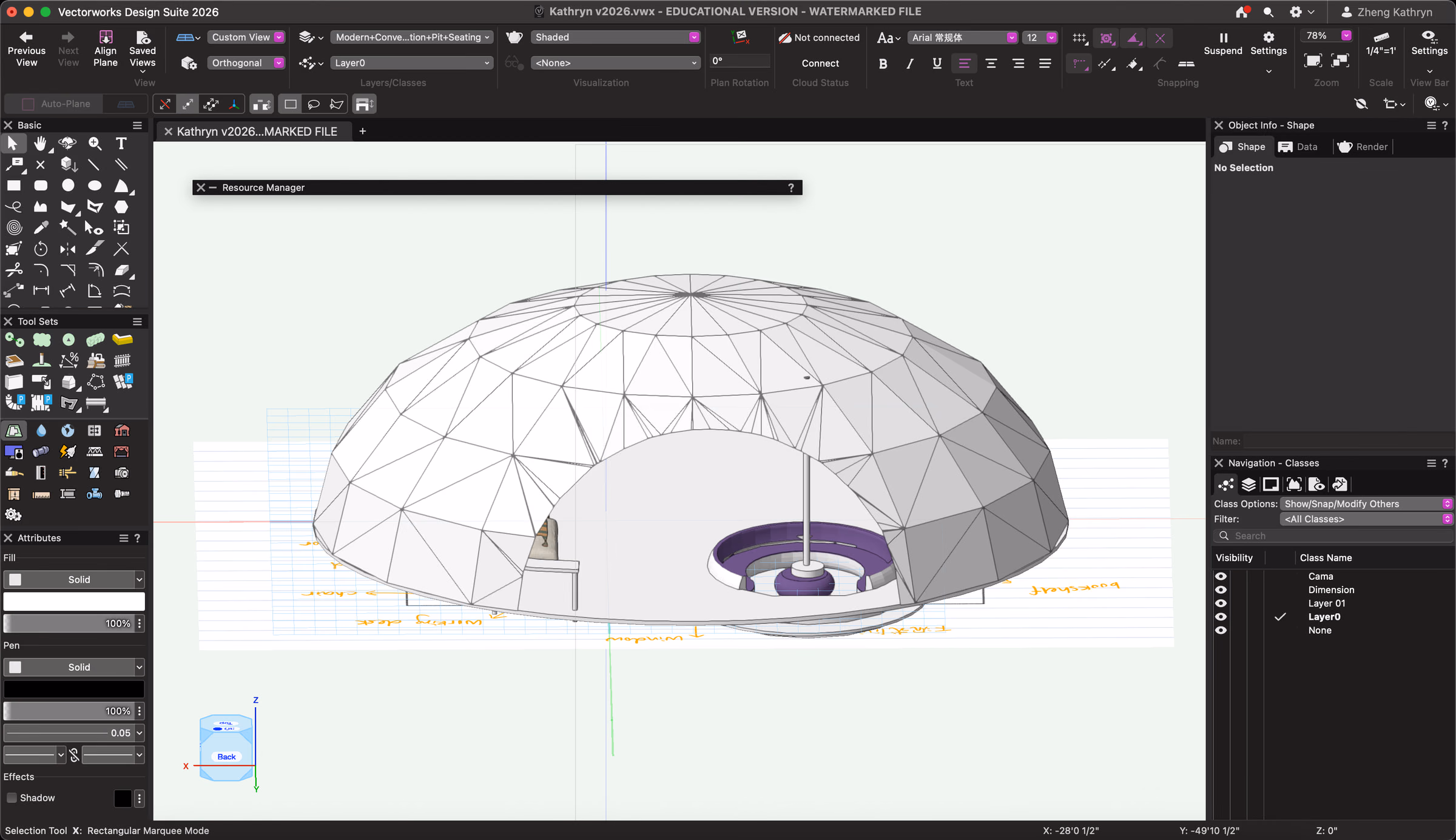
Task: Click the Connect cloud button
Action: (820, 63)
